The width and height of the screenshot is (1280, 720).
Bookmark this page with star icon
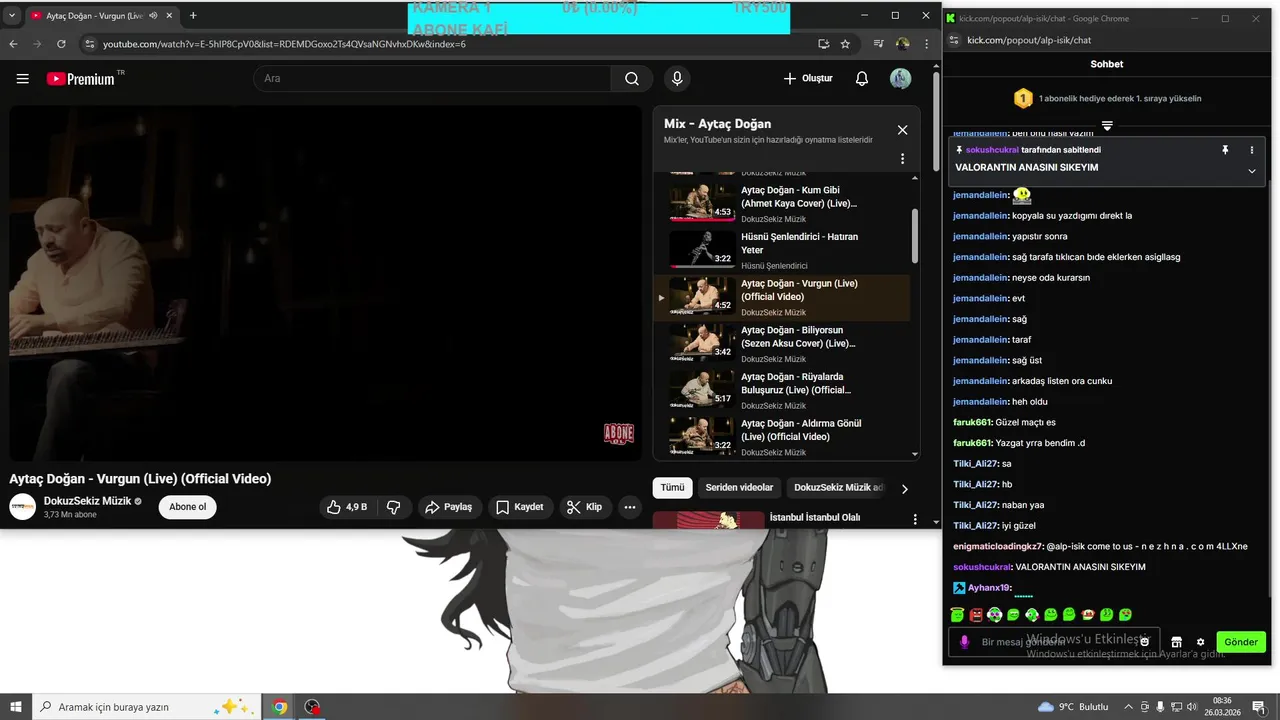[x=845, y=44]
